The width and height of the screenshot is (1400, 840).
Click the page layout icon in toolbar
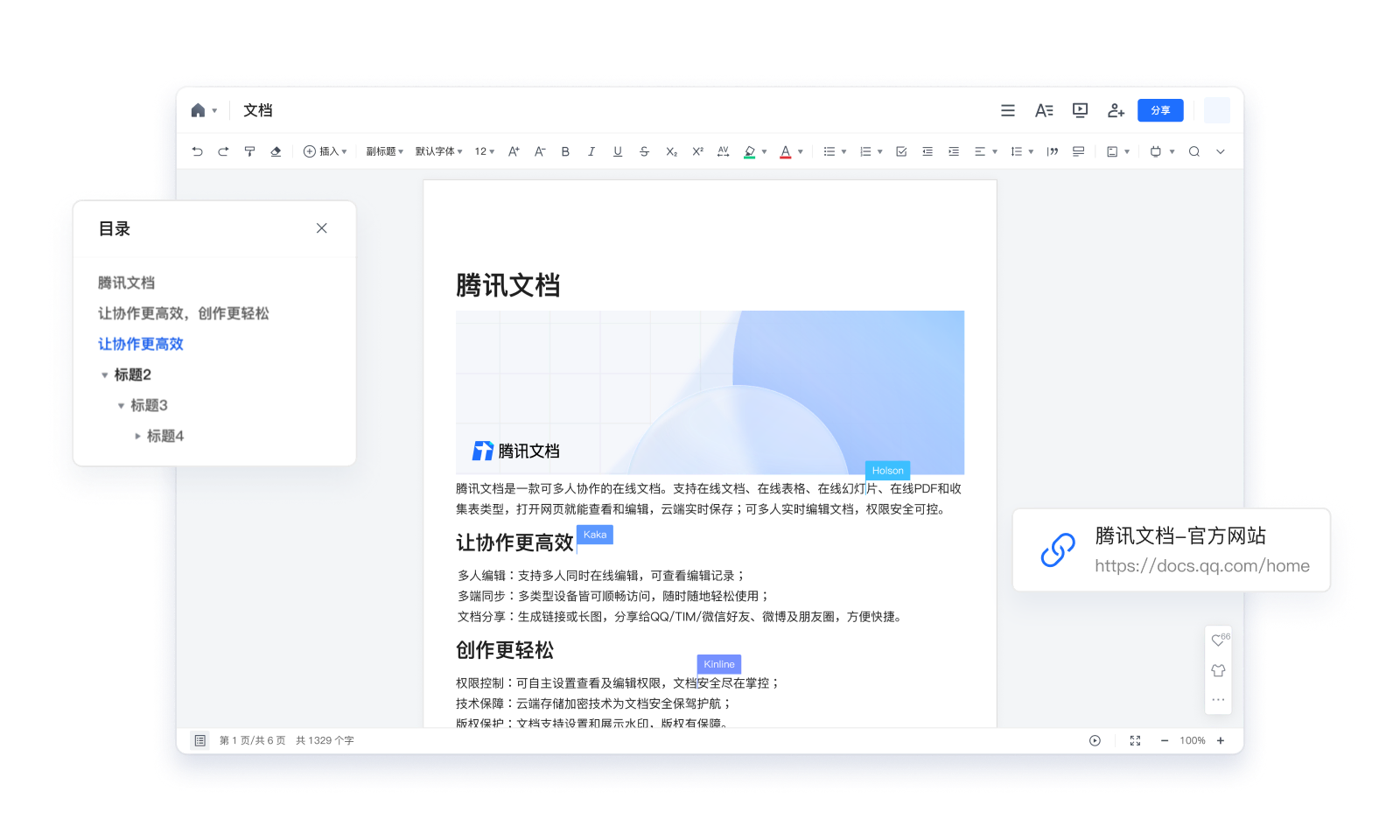(1112, 151)
